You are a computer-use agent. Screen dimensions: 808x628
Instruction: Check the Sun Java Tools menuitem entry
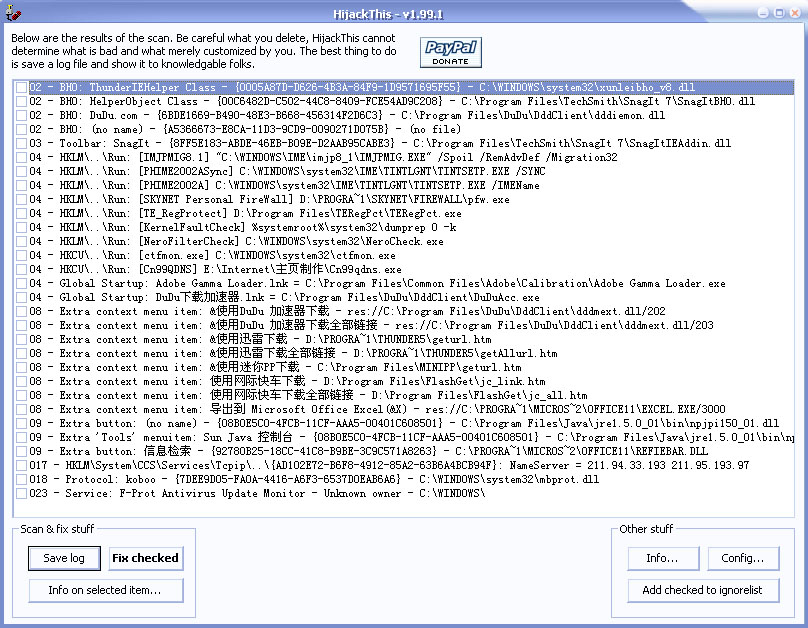click(x=21, y=437)
